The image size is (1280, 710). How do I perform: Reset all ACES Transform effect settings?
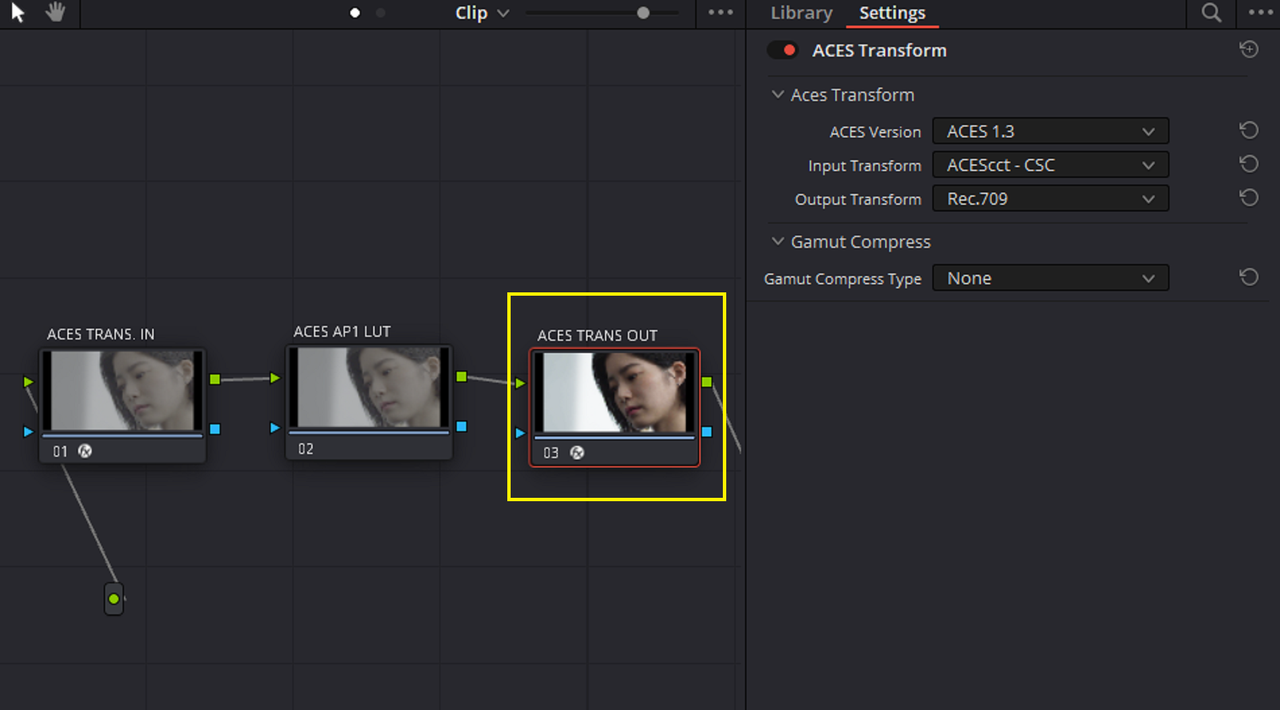coord(1248,49)
